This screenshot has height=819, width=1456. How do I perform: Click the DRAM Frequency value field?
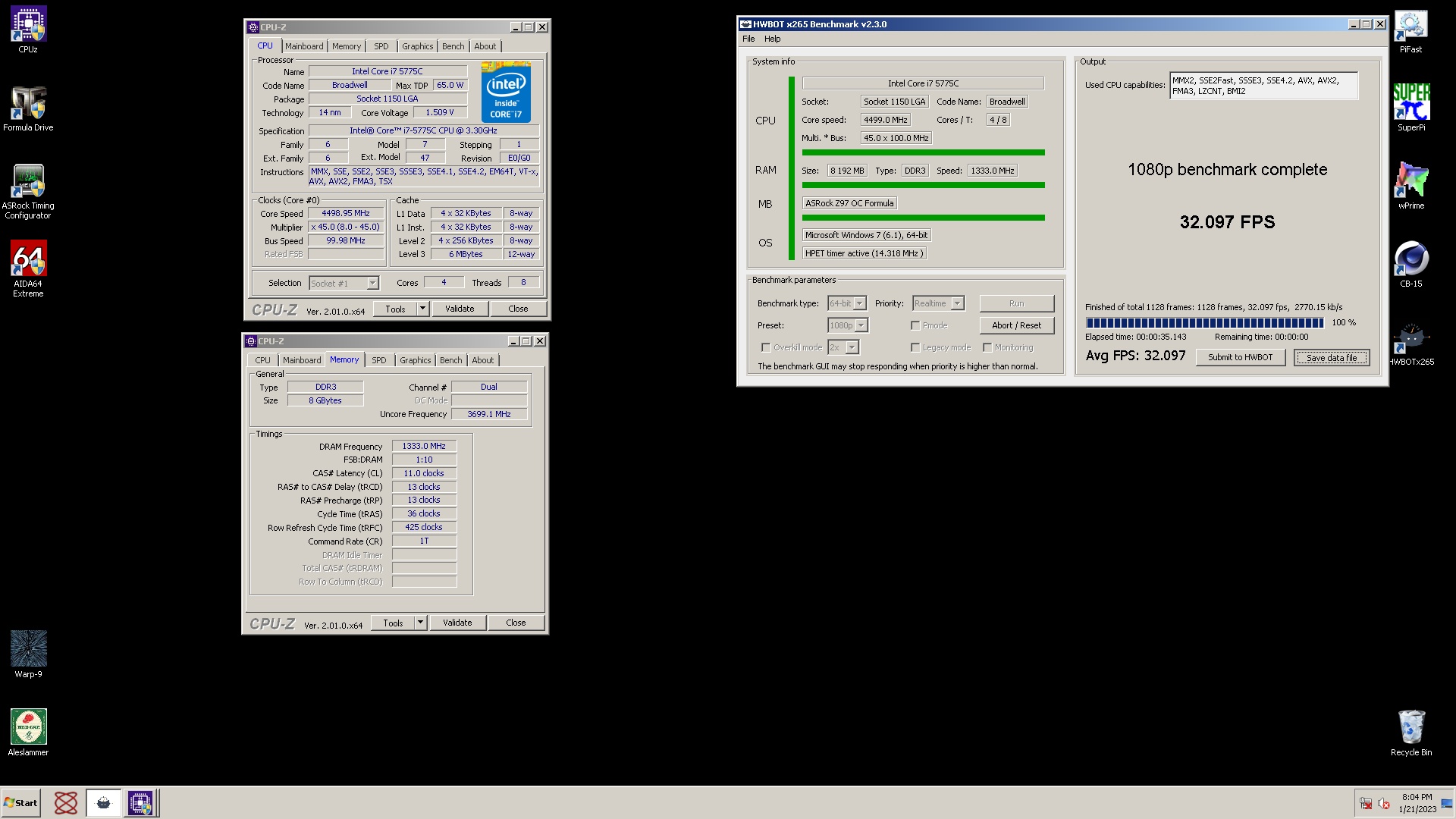pyautogui.click(x=424, y=446)
